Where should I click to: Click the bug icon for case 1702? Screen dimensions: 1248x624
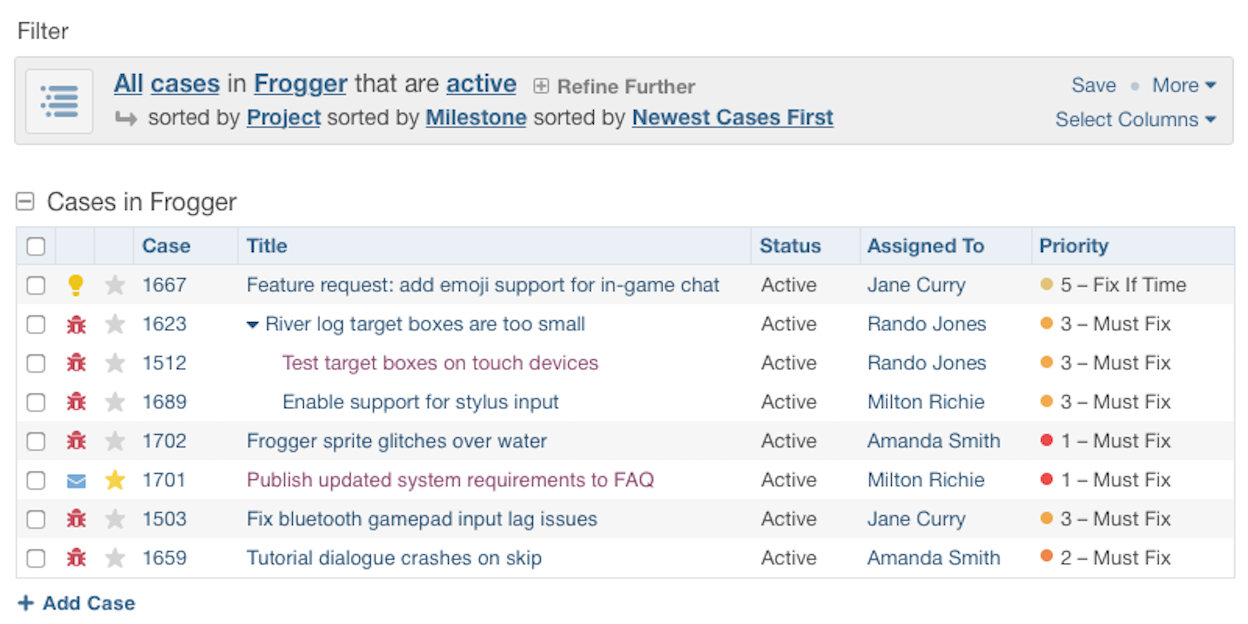pyautogui.click(x=76, y=441)
